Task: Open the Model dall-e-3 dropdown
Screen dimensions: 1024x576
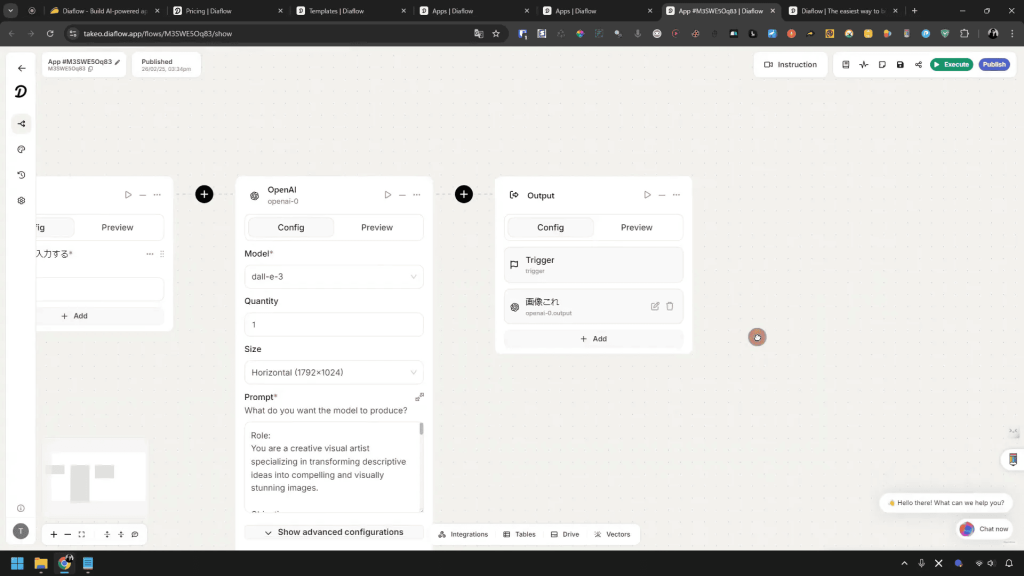Action: click(x=334, y=276)
